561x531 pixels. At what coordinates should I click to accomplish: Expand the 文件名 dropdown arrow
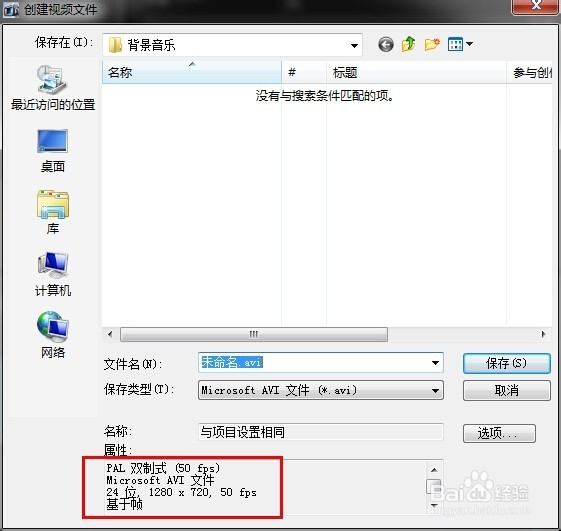pos(435,363)
